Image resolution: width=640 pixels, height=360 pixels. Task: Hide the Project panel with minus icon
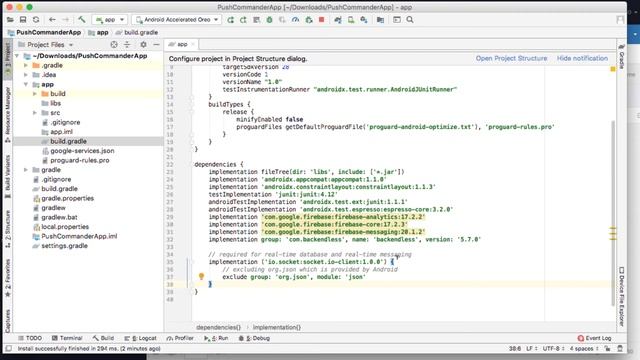click(x=156, y=44)
